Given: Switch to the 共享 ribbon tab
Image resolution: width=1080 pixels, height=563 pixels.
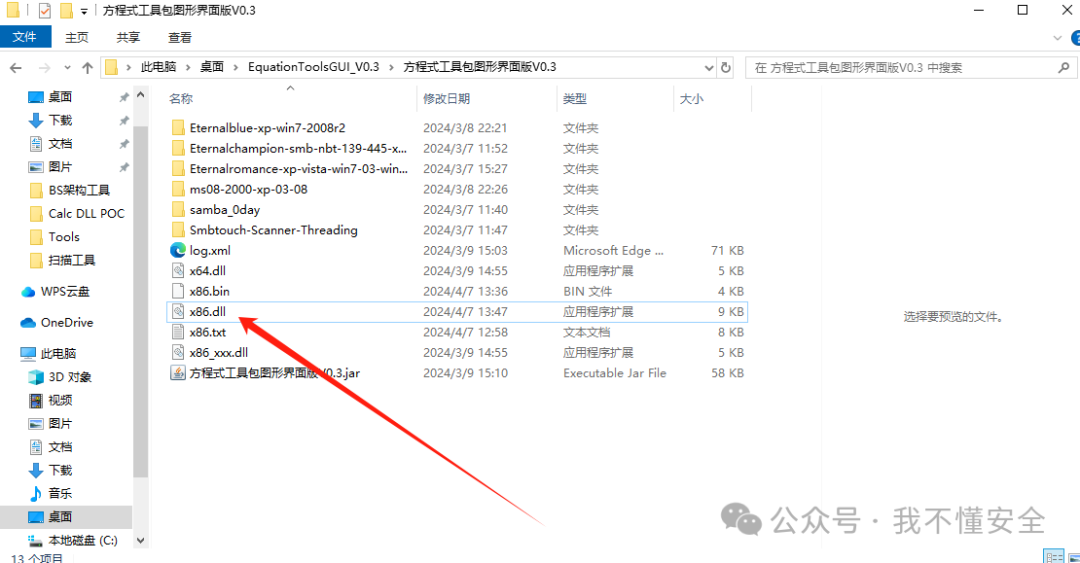Looking at the screenshot, I should [128, 37].
